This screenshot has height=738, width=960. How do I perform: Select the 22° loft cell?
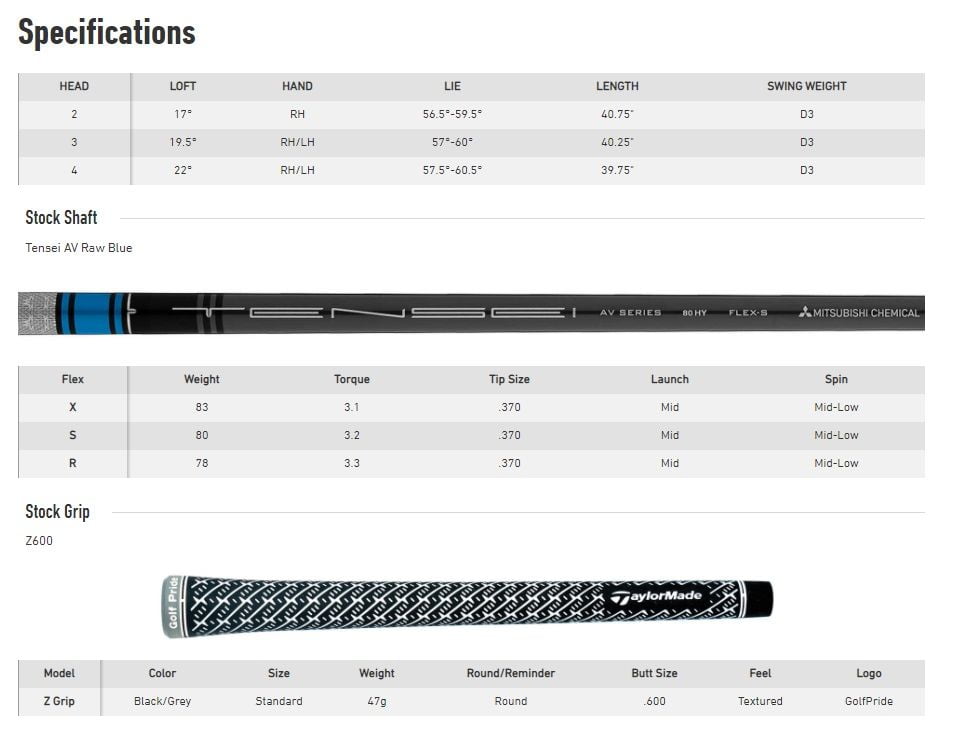[182, 170]
